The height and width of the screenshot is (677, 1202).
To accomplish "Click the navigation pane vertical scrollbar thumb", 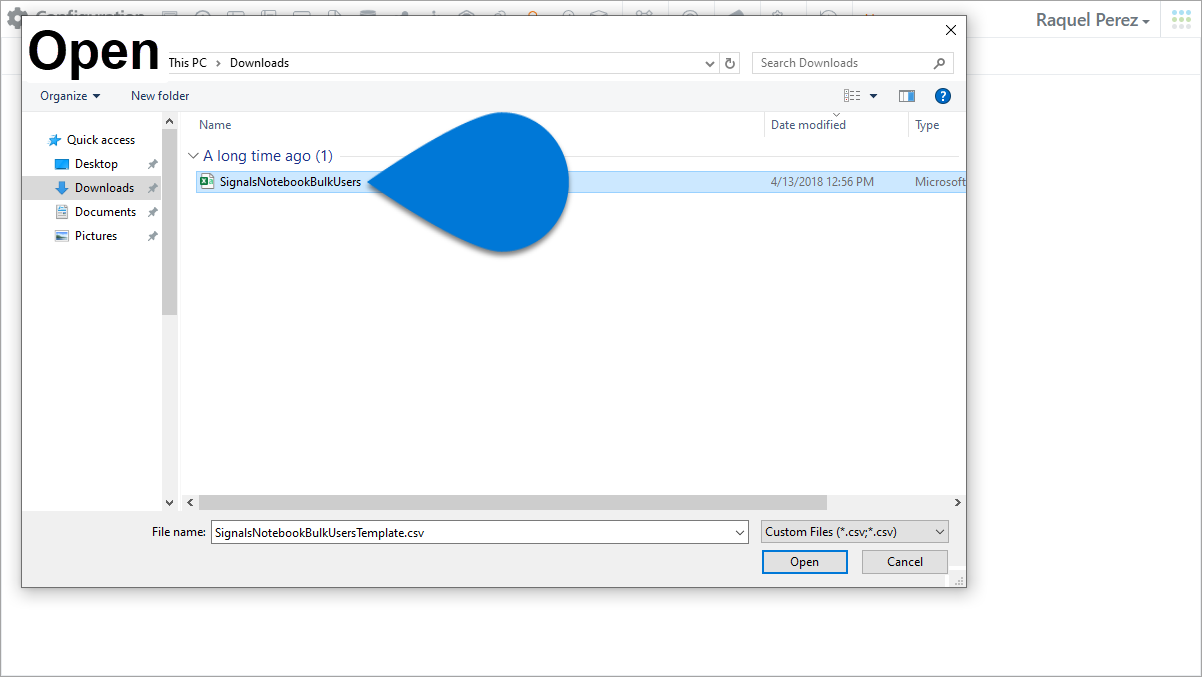I will (x=169, y=222).
